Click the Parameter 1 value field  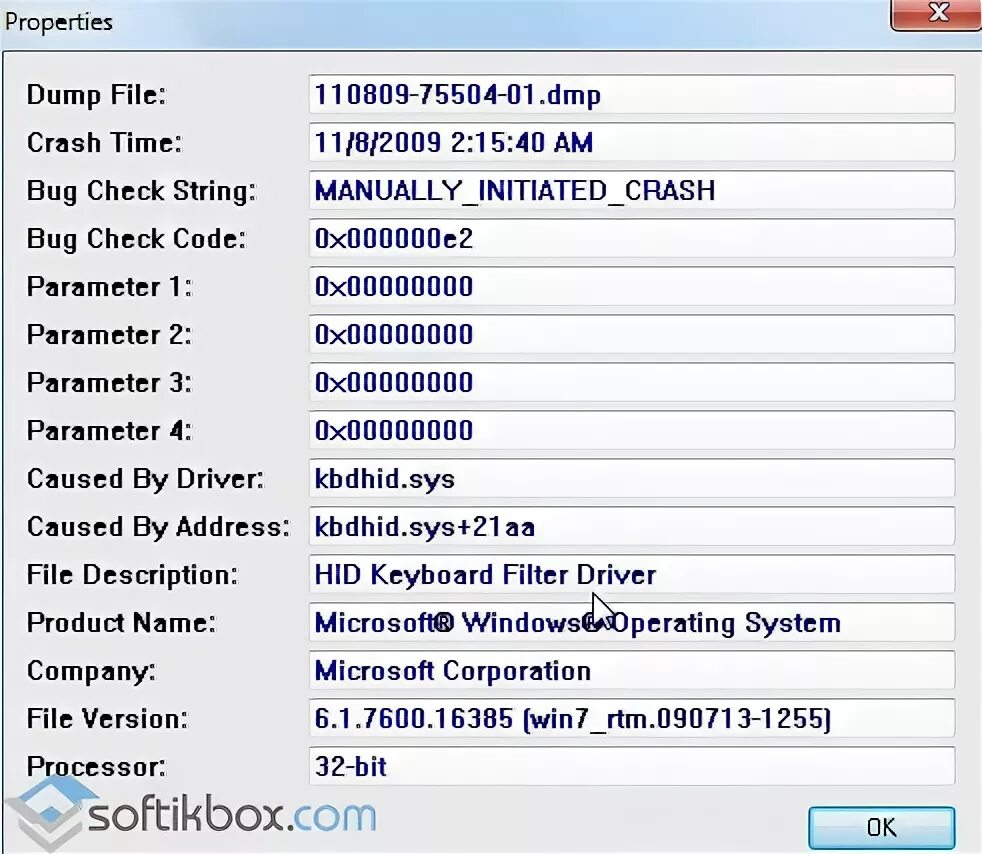tap(632, 286)
